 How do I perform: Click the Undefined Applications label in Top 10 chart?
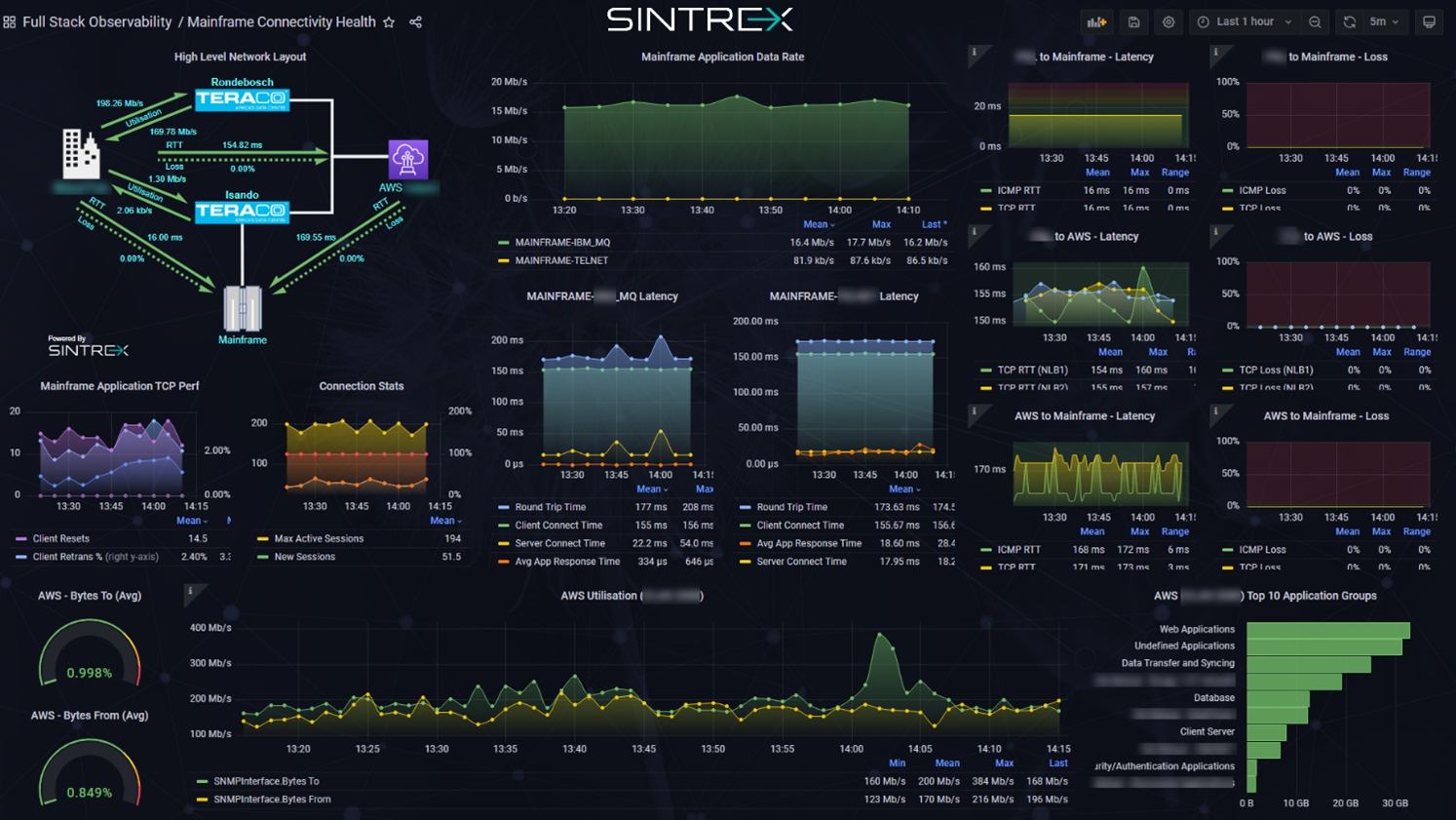(x=1184, y=645)
